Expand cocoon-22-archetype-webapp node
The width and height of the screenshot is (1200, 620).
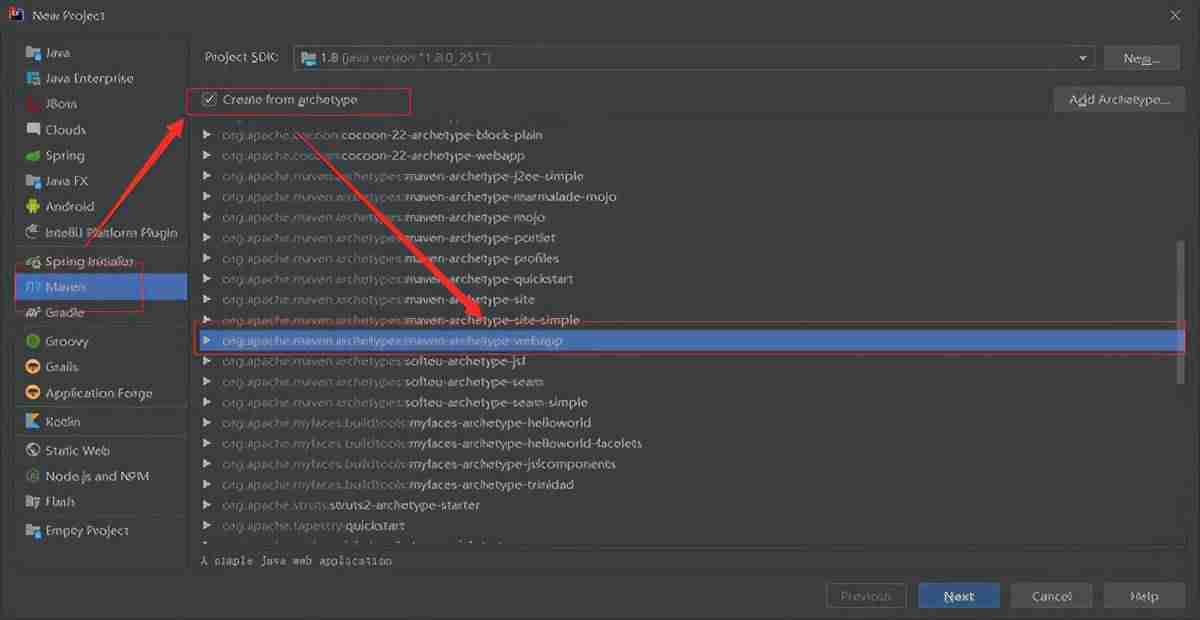coord(207,156)
